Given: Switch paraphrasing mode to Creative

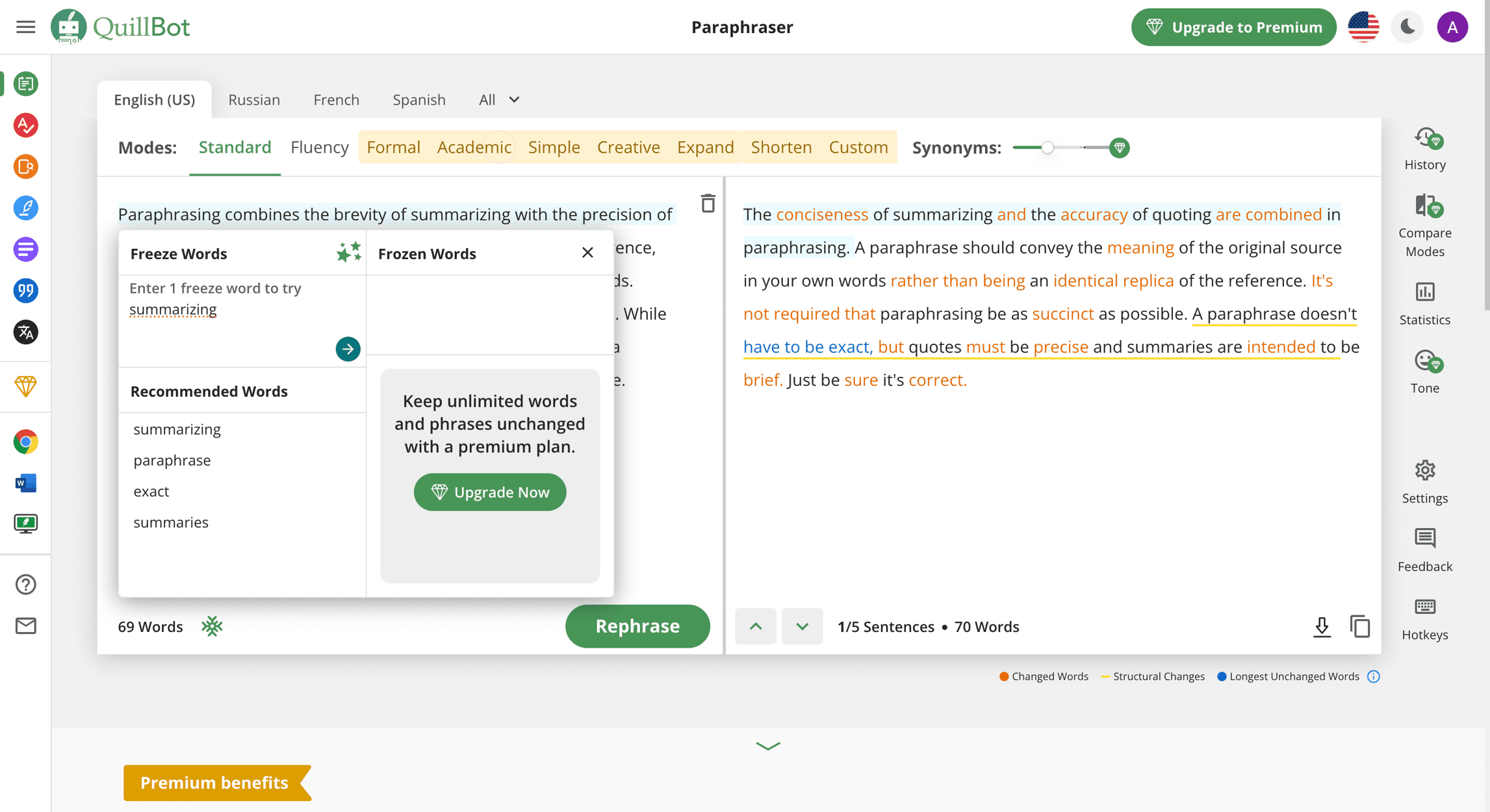Looking at the screenshot, I should click(628, 147).
